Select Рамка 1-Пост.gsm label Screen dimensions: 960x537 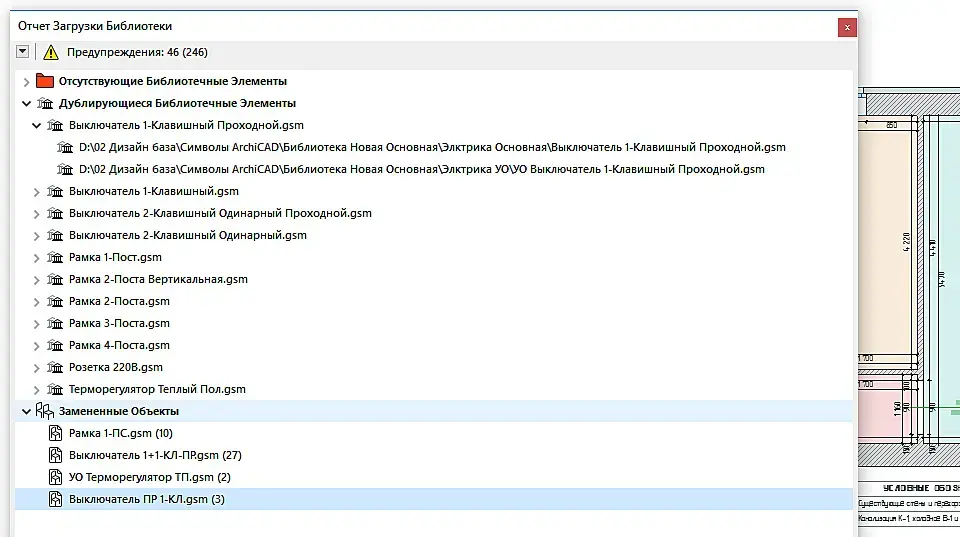pyautogui.click(x=115, y=257)
